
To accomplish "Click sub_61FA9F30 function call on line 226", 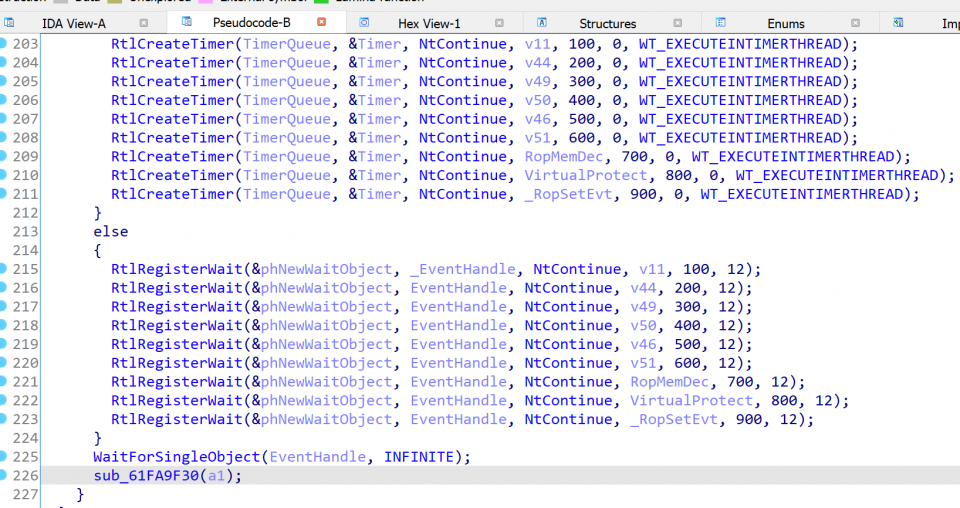I will coord(146,476).
